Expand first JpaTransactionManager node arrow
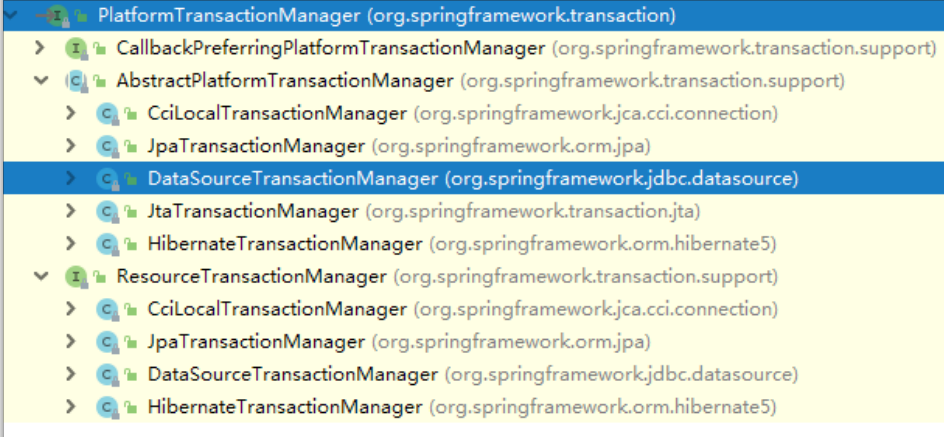Viewport: 944px width, 437px height. tap(70, 146)
